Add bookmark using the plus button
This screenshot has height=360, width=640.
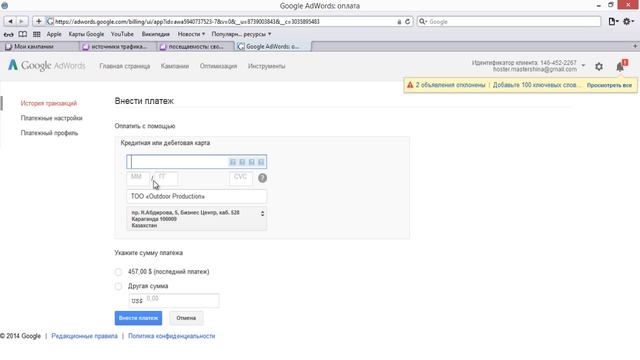[x=38, y=22]
